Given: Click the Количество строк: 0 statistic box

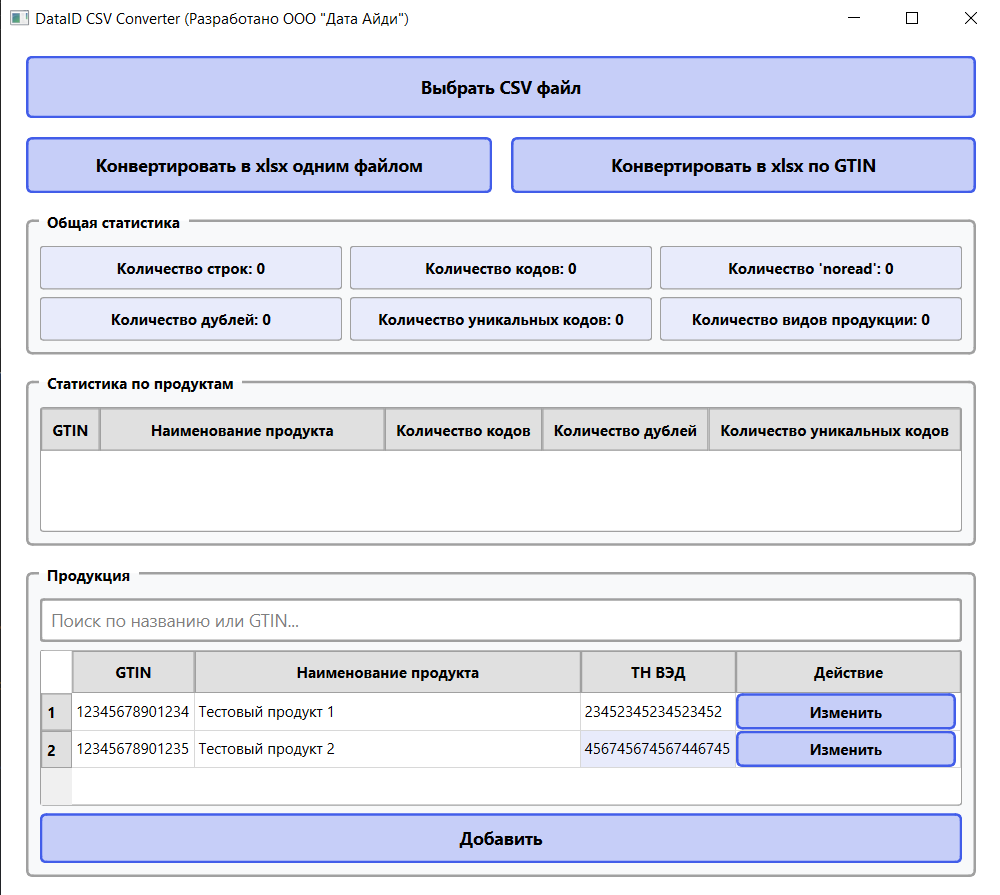Looking at the screenshot, I should (190, 267).
